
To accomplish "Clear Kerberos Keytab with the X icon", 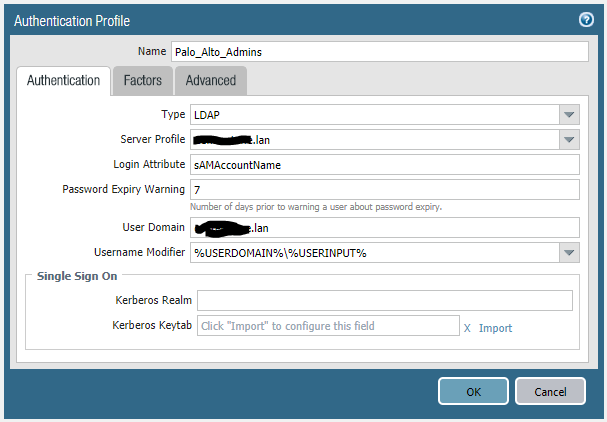I will pyautogui.click(x=467, y=328).
